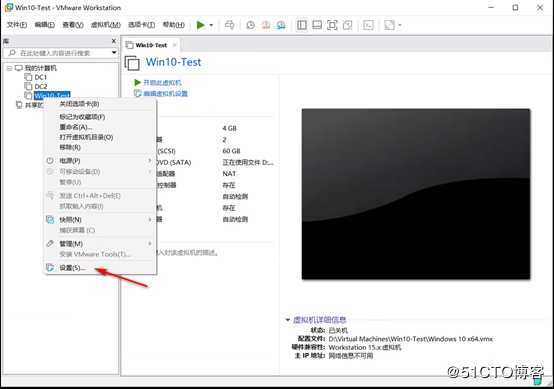This screenshot has height=389, width=554.
Task: Toggle the thumbnail bar view icon
Action: tap(317, 25)
